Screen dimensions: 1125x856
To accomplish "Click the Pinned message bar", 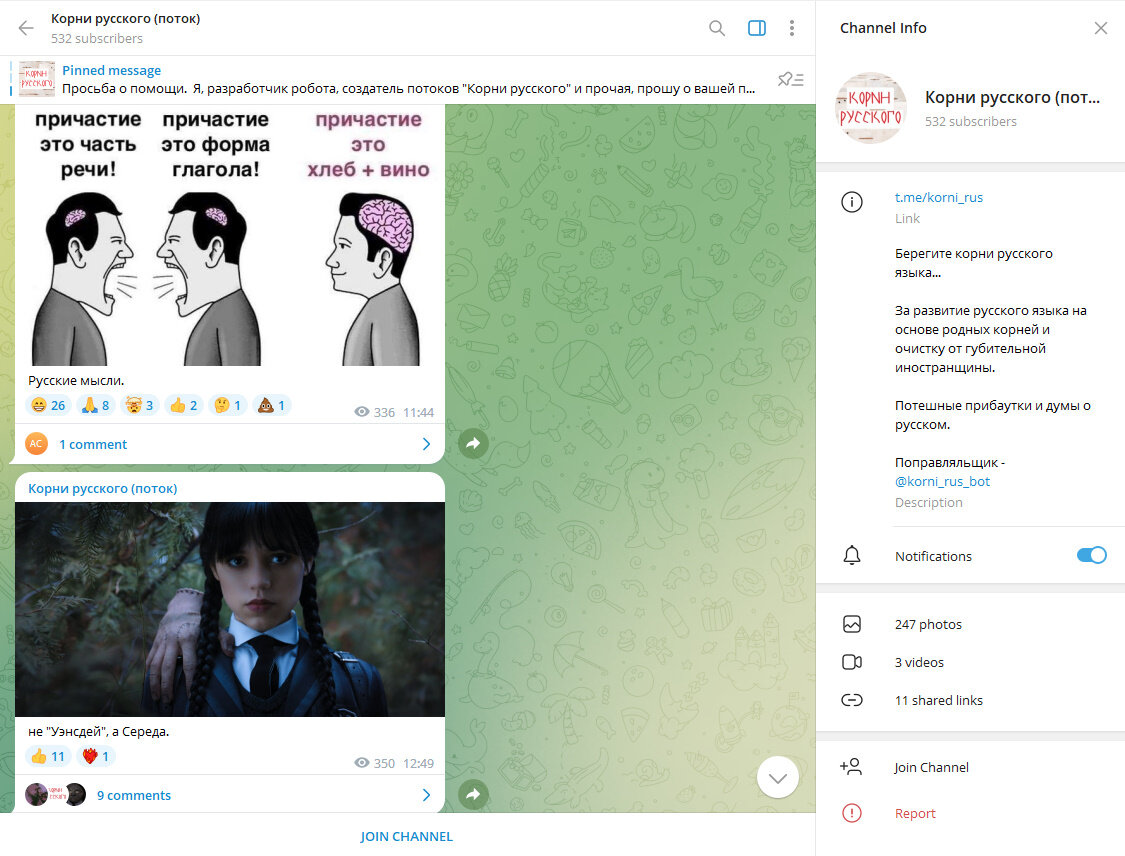I will click(x=408, y=79).
